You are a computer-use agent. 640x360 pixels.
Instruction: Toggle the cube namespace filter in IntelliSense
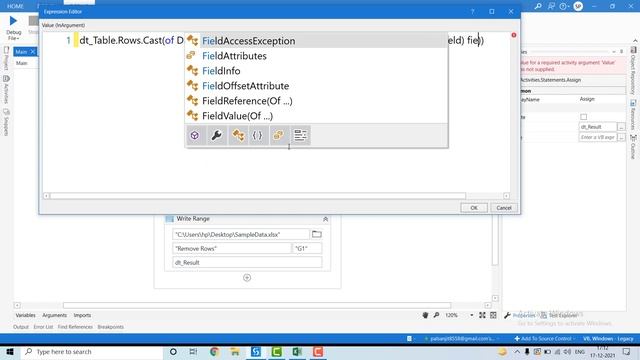(195, 136)
